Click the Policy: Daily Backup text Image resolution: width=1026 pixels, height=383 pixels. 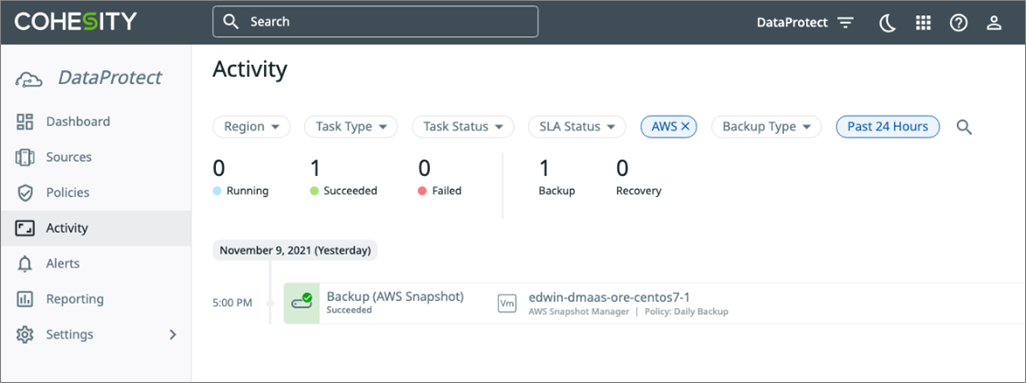click(686, 312)
